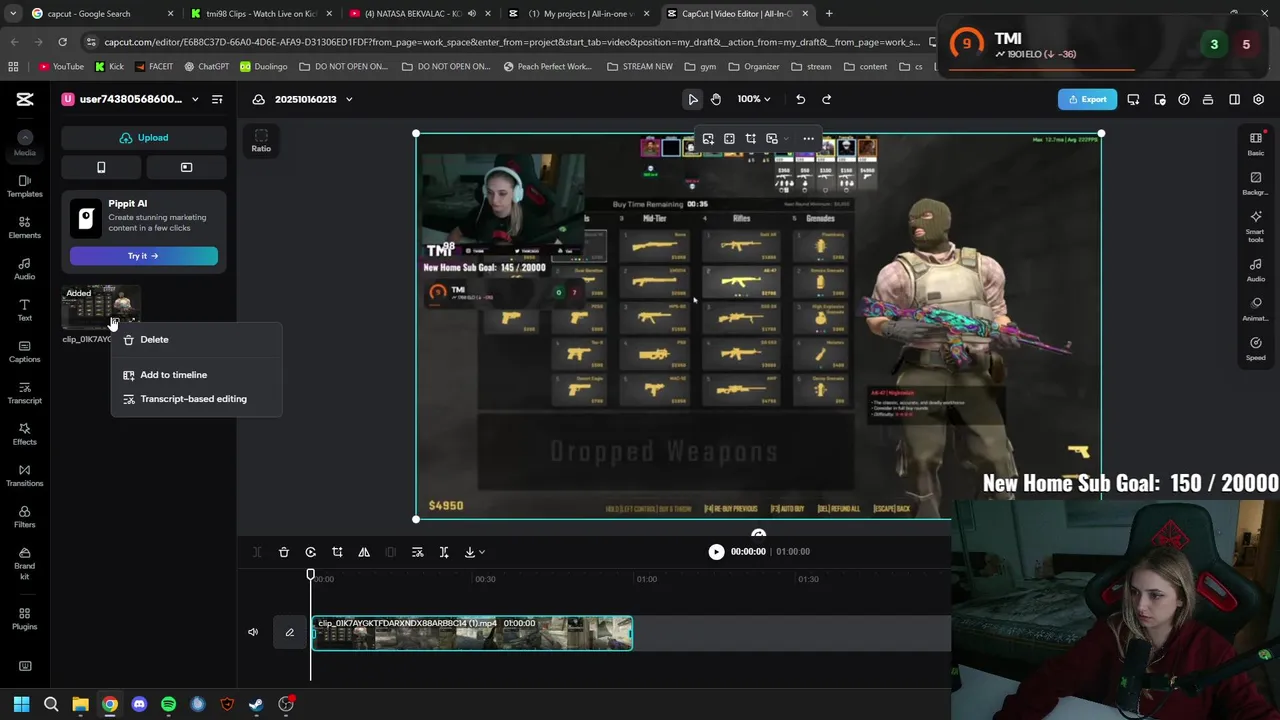This screenshot has height=720, width=1280.
Task: Open Background panel on right sidebar
Action: (x=1256, y=183)
